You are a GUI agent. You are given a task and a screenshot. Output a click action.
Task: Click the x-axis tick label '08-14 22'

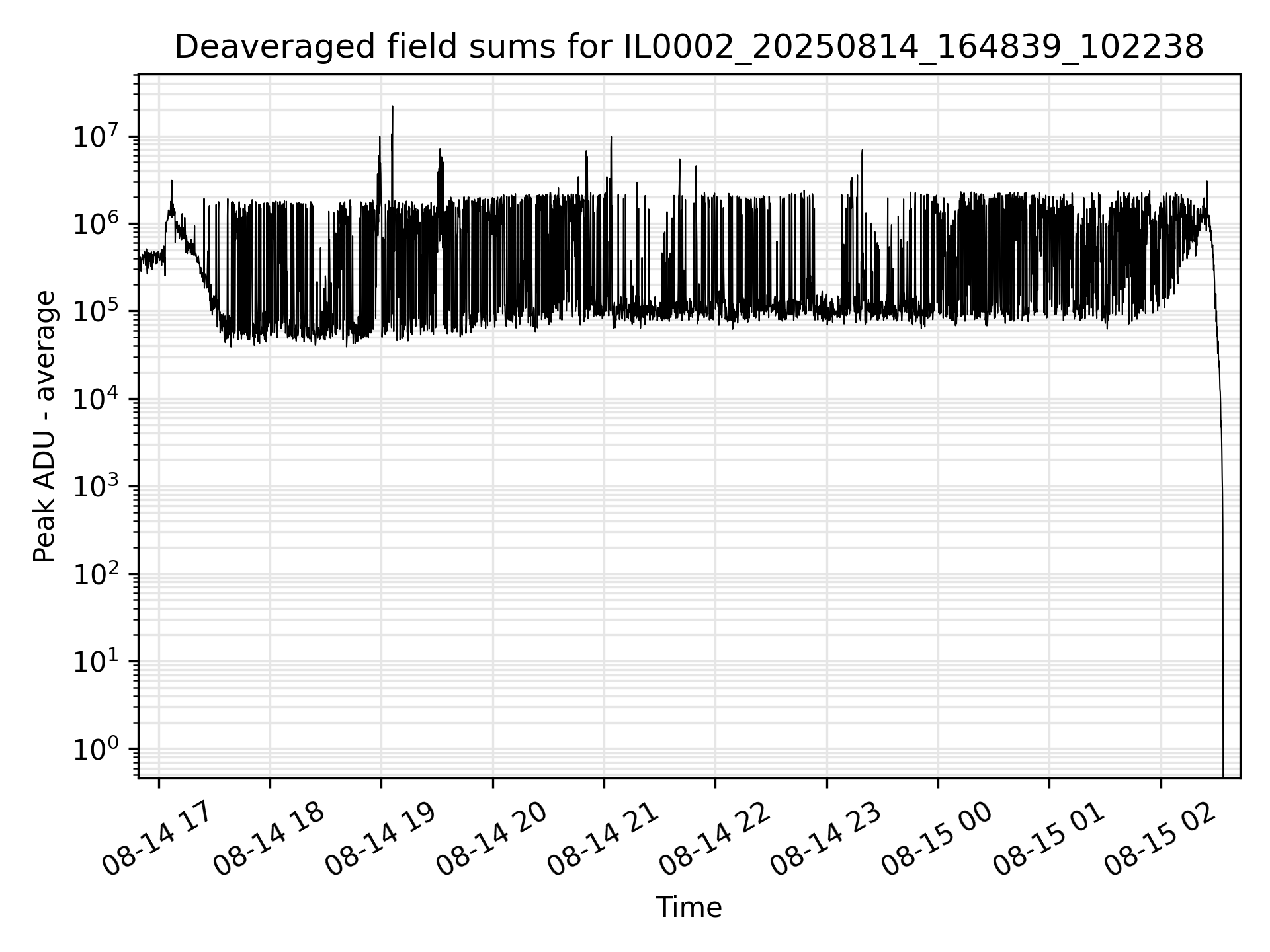(714, 838)
